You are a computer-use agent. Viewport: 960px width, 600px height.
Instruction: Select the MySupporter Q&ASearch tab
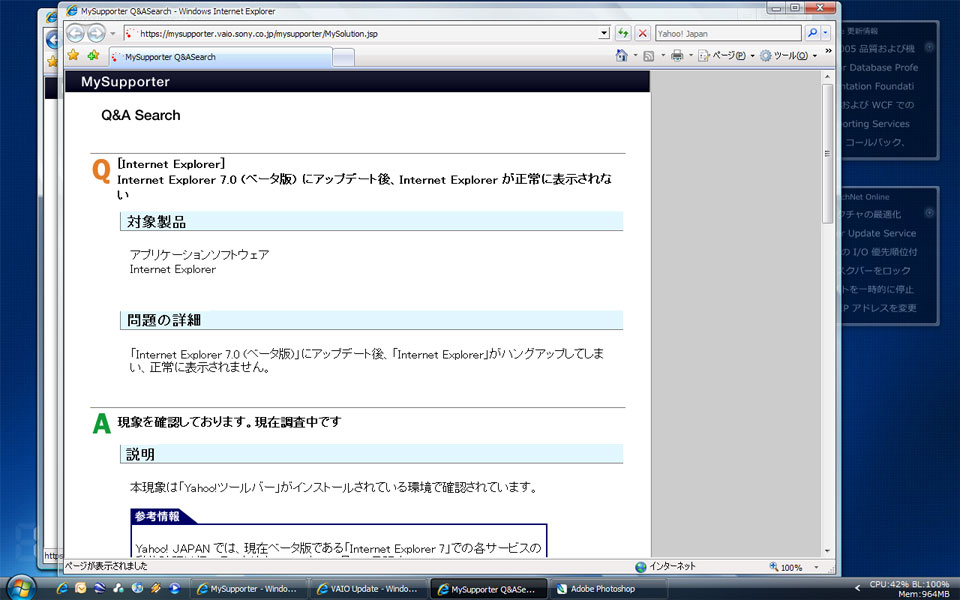pyautogui.click(x=221, y=57)
